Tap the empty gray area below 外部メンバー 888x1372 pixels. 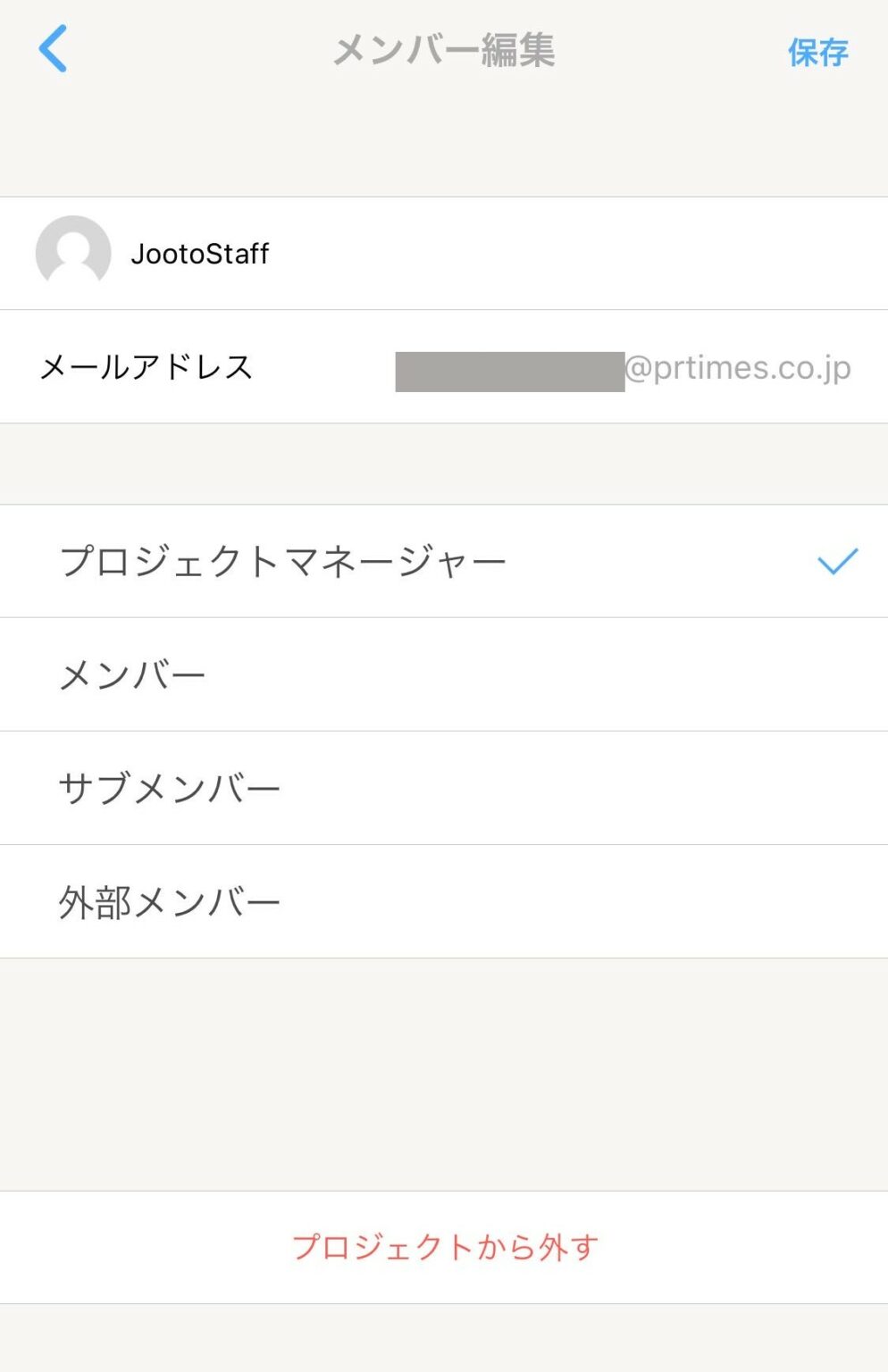click(x=444, y=1072)
